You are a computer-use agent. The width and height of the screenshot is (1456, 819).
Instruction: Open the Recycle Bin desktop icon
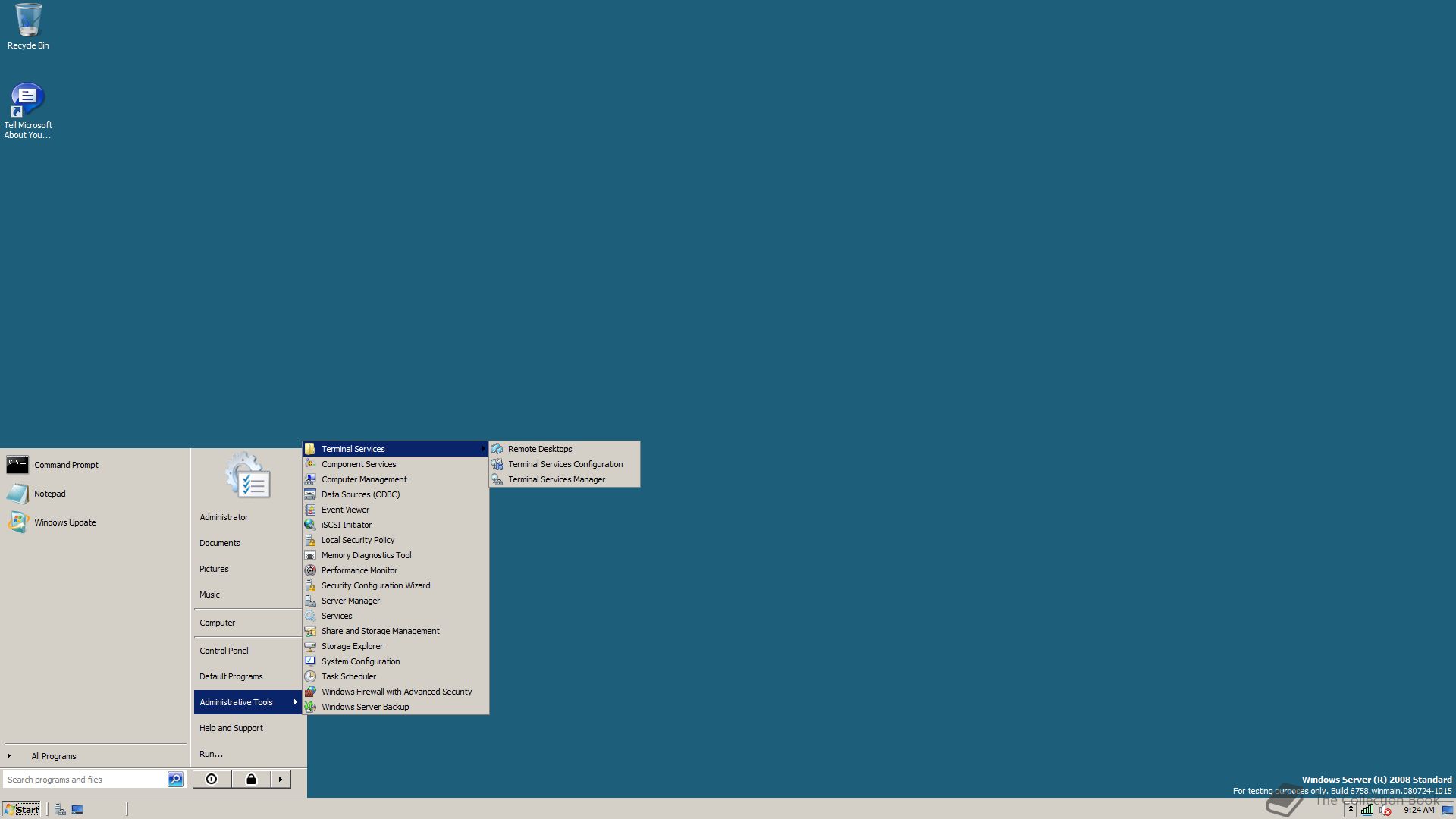(28, 27)
